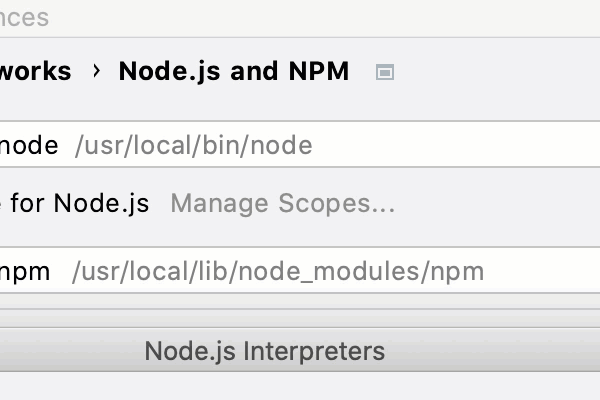Click the project-level settings icon beside Node.js and NPM
Image resolution: width=600 pixels, height=400 pixels.
pyautogui.click(x=385, y=72)
